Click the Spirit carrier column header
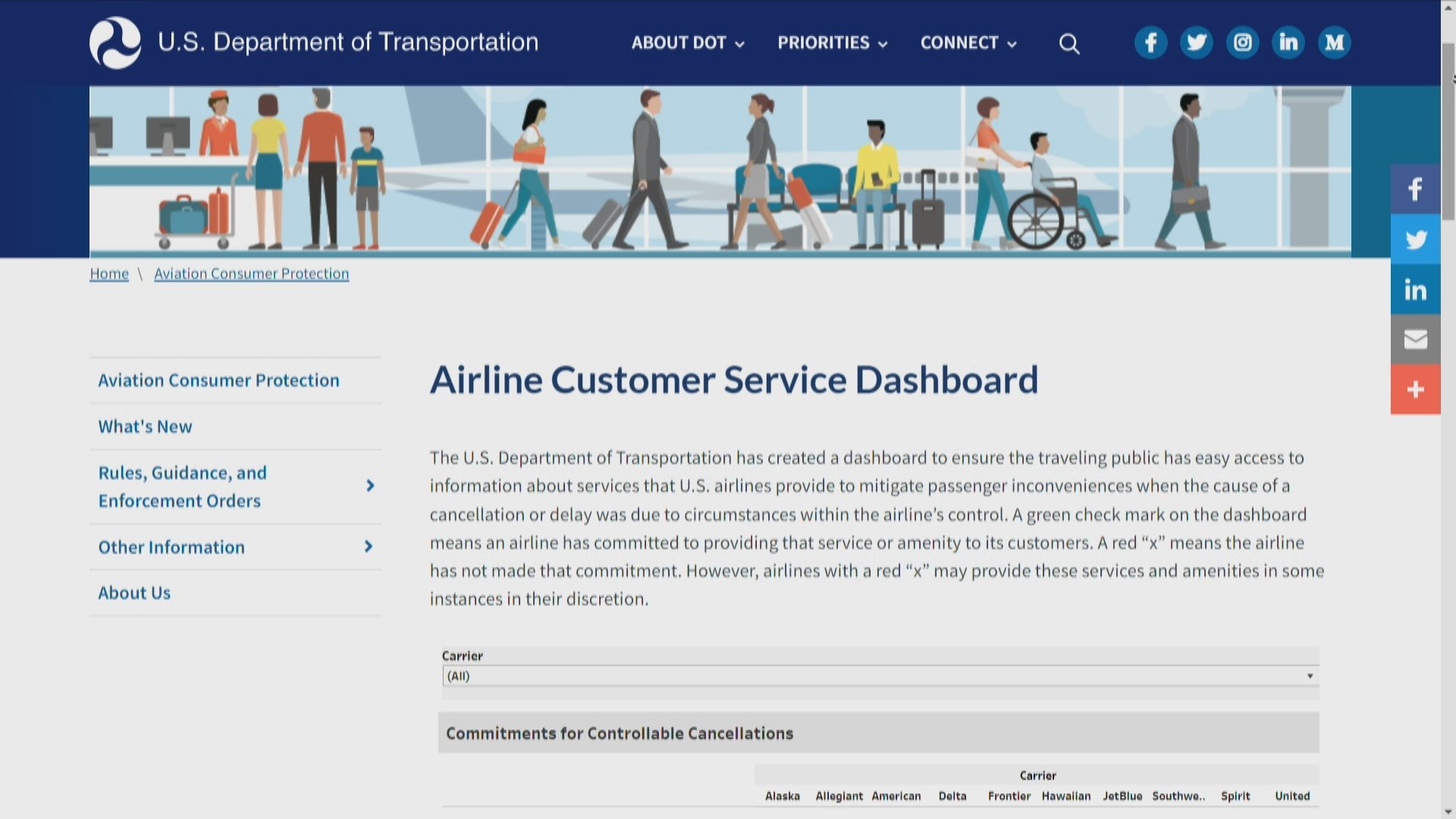 tap(1235, 795)
